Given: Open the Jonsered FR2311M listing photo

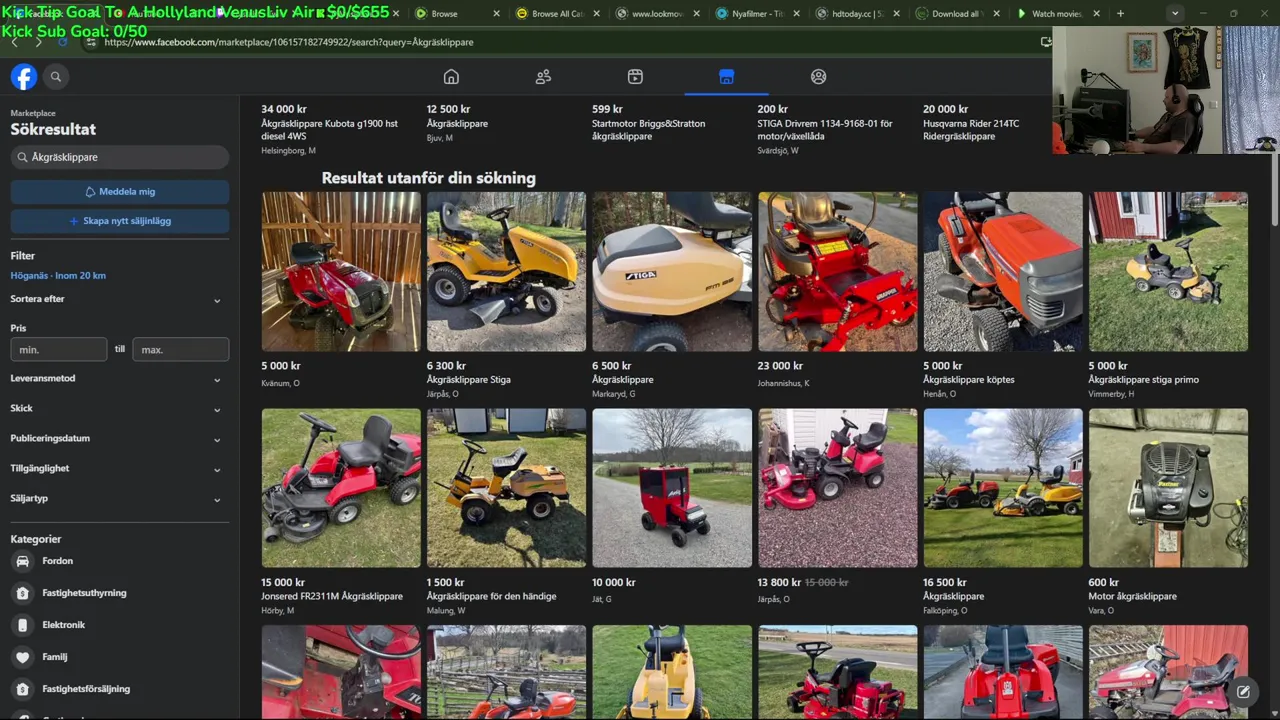Looking at the screenshot, I should point(341,488).
